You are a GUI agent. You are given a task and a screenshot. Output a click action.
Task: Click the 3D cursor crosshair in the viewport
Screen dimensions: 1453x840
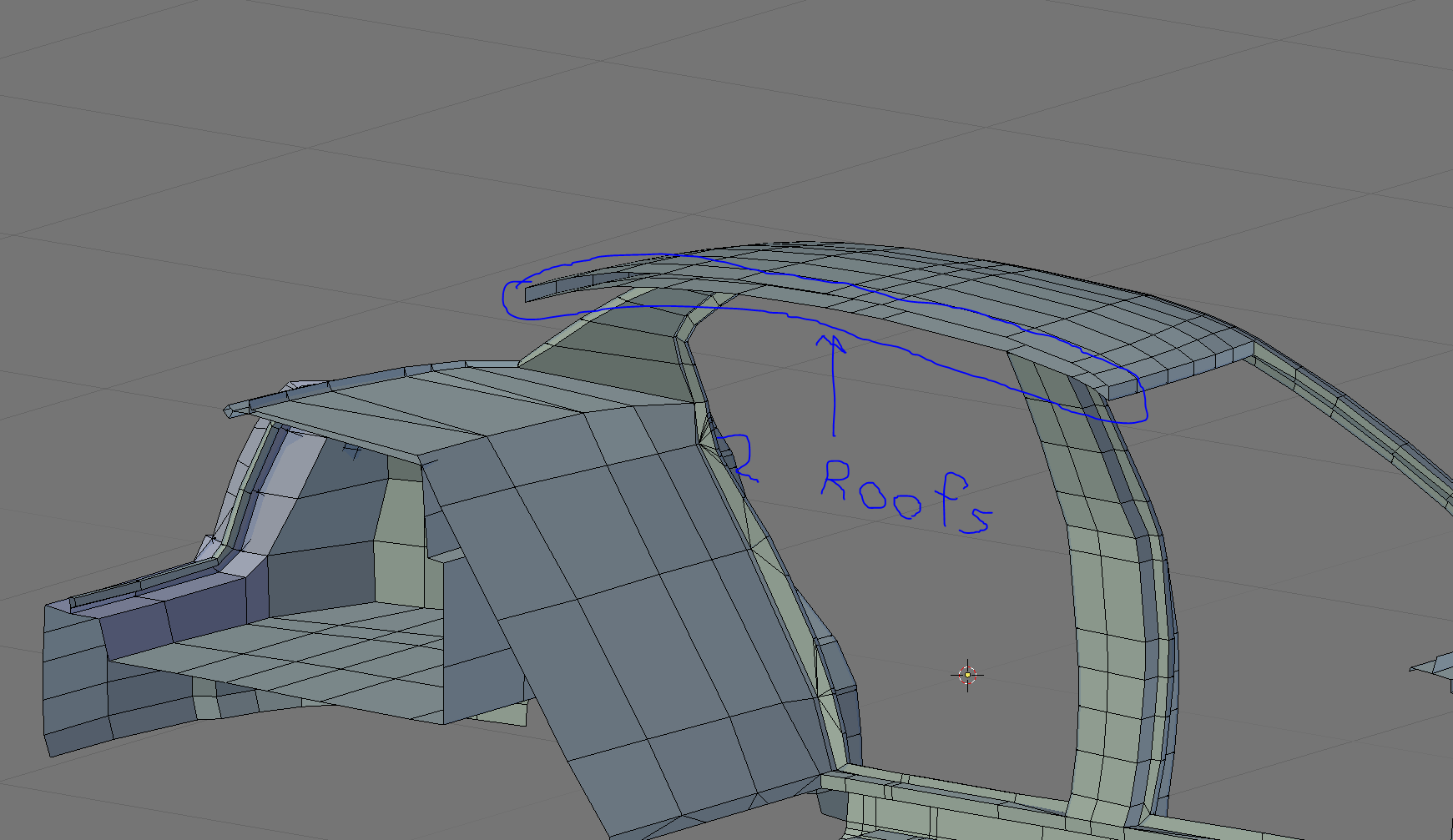(967, 675)
